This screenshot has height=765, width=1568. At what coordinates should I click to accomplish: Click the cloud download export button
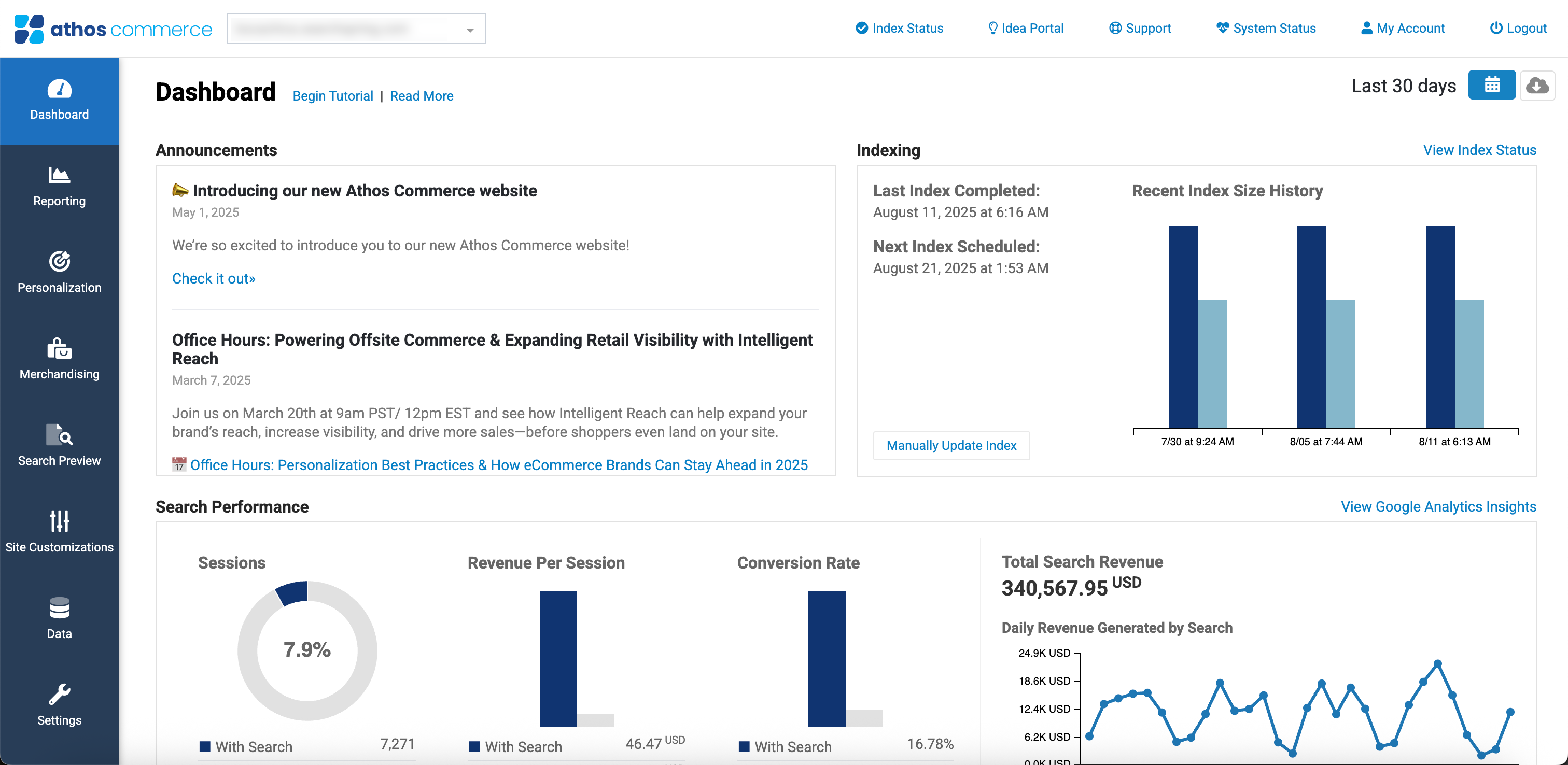click(1537, 85)
